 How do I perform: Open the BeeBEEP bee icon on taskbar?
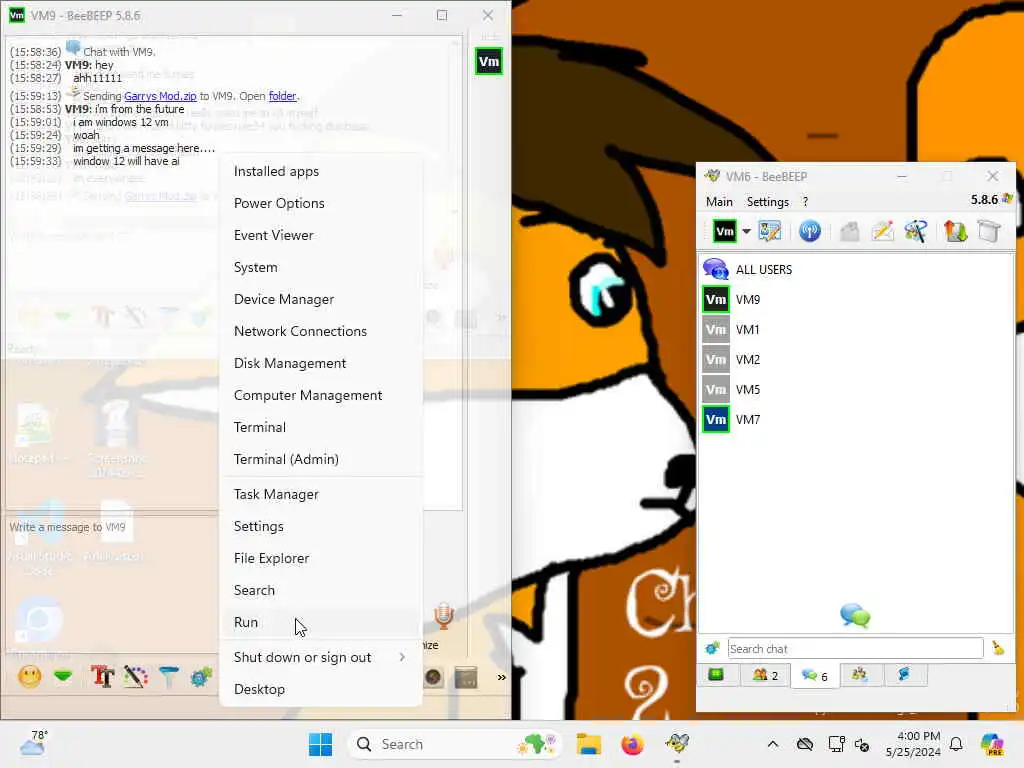(677, 744)
